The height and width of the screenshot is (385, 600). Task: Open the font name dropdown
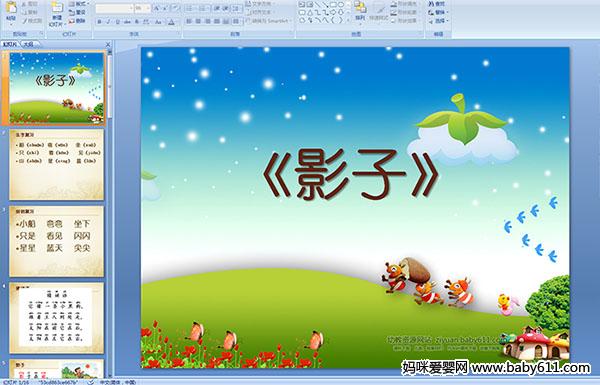click(x=114, y=8)
